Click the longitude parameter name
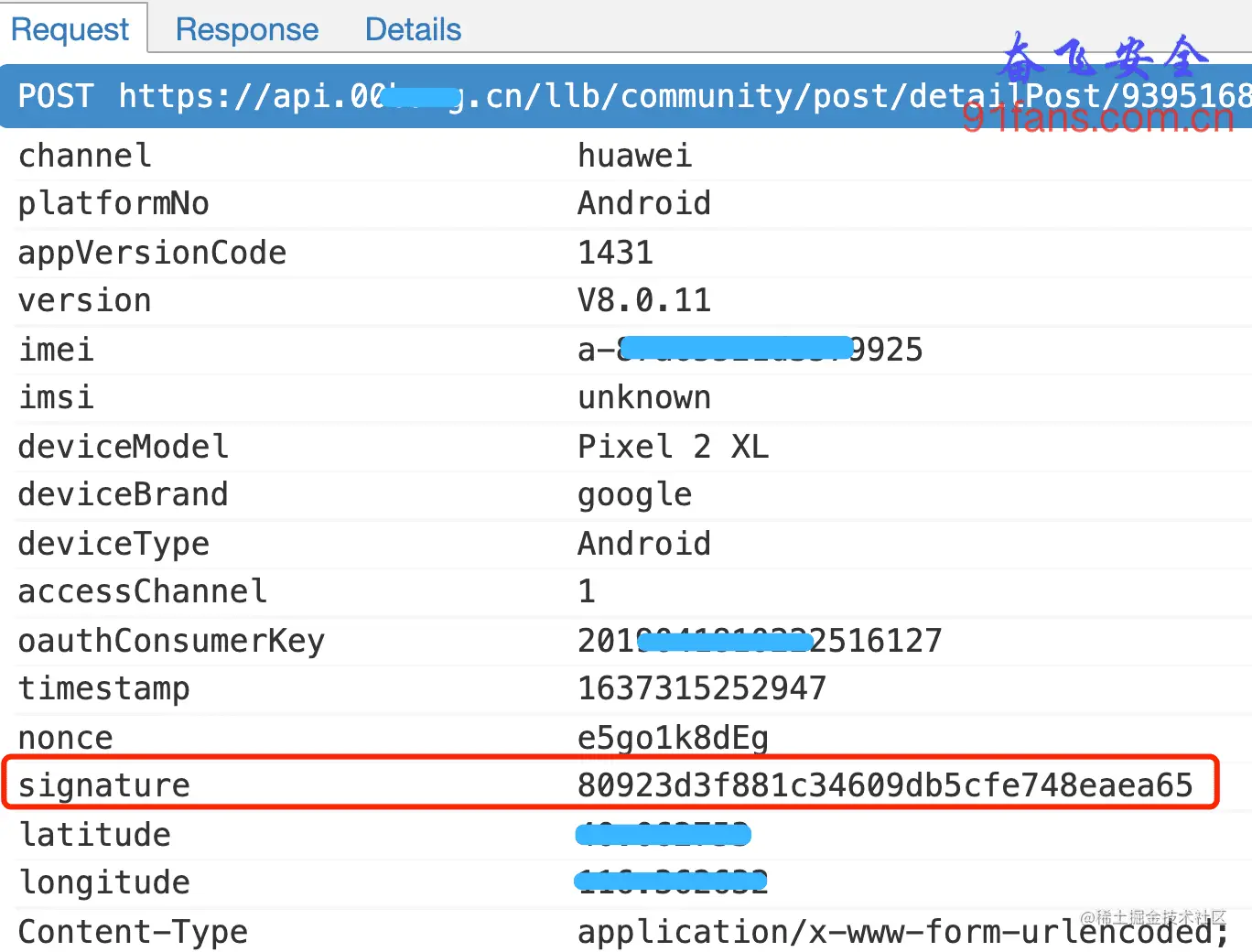The image size is (1252, 952). (103, 882)
